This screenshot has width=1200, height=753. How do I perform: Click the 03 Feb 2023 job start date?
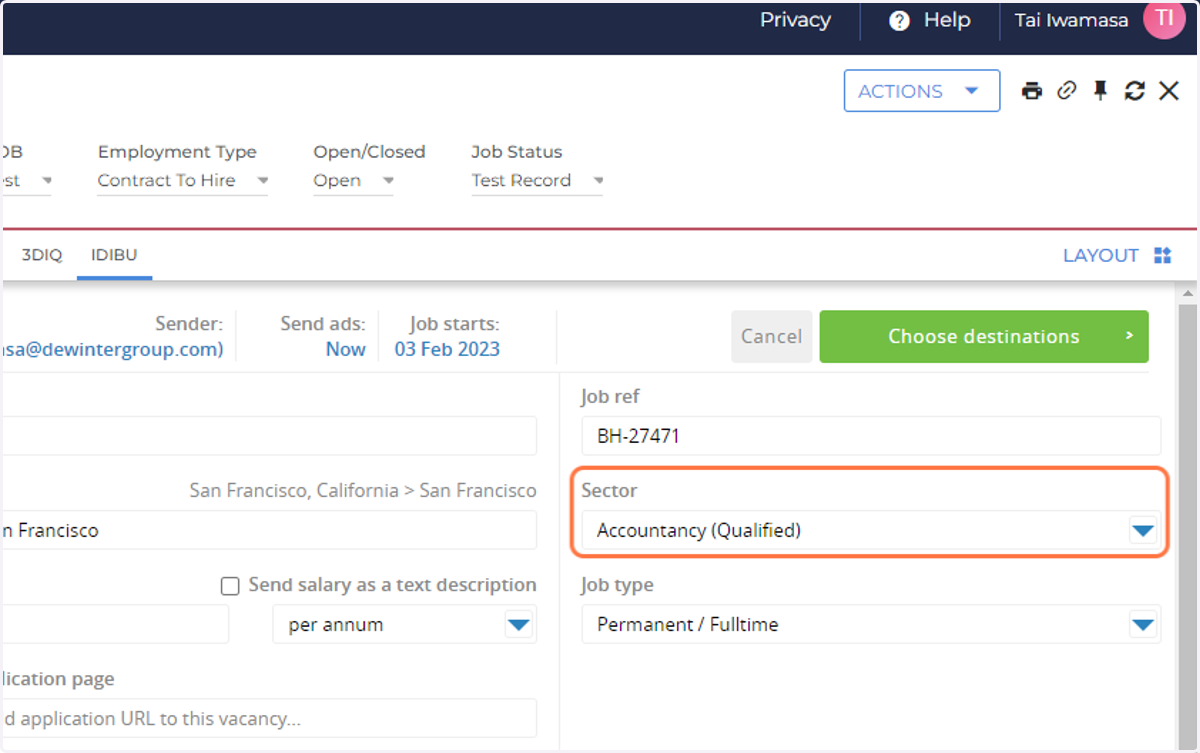click(447, 350)
